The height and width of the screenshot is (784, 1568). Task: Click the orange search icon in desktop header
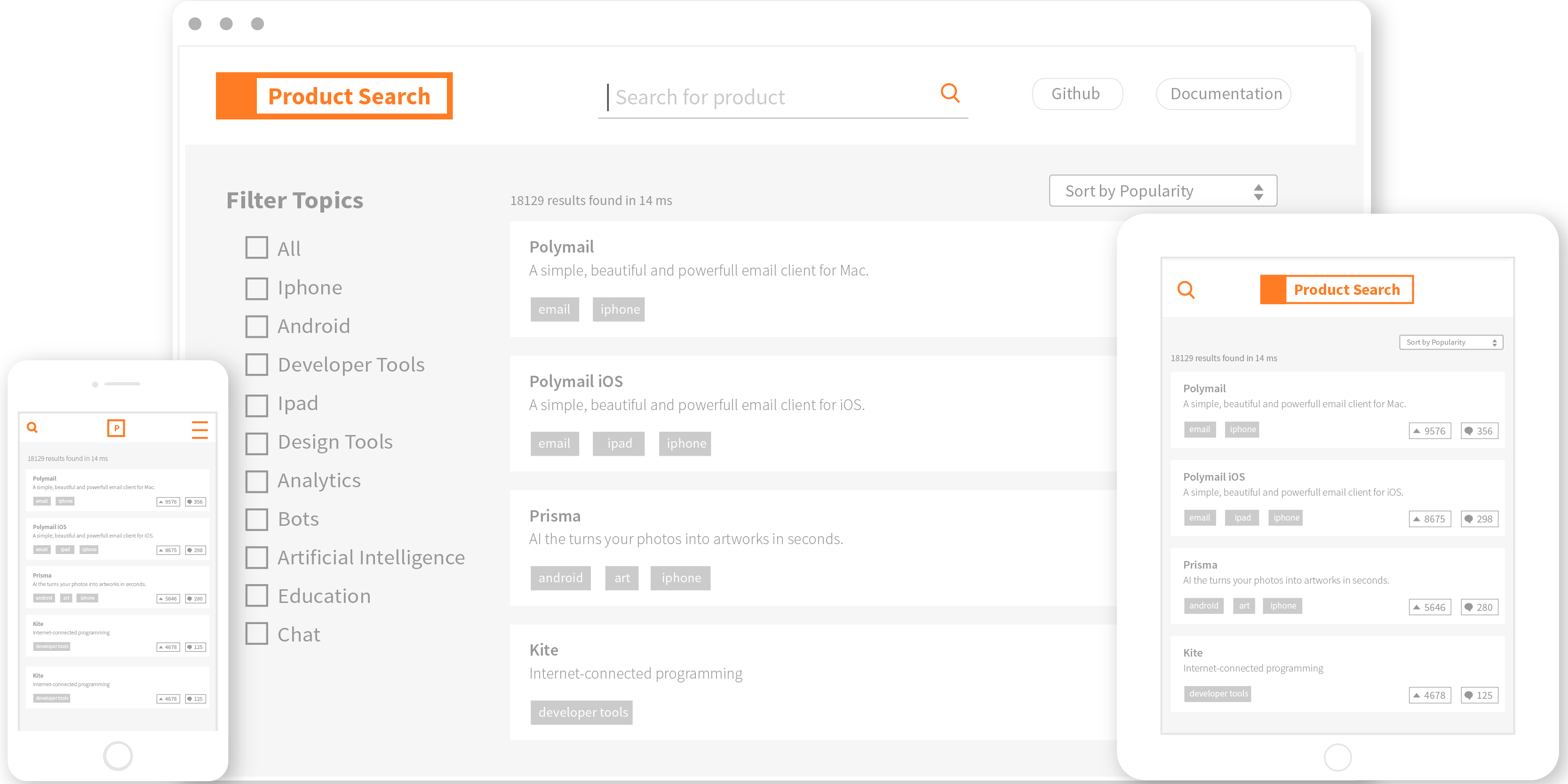point(949,93)
